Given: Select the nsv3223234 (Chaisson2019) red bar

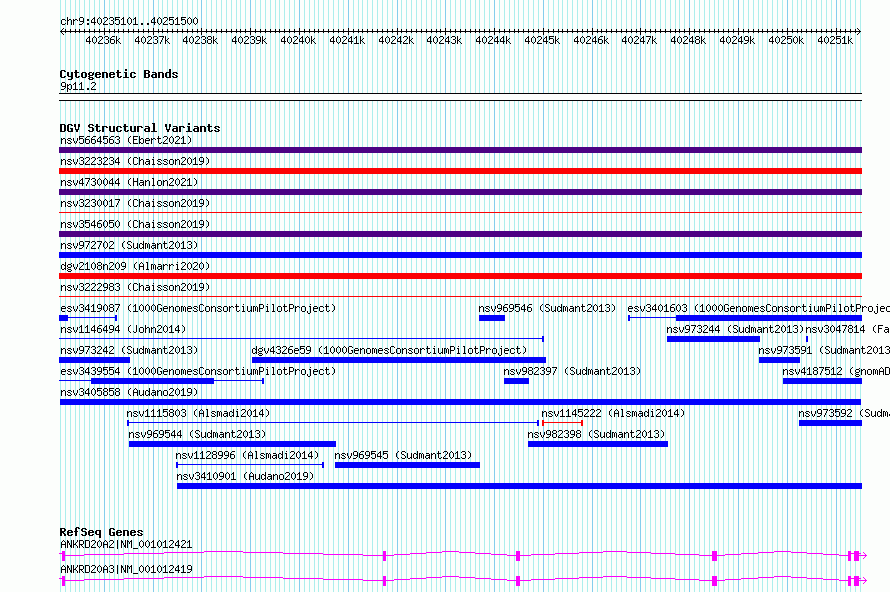Looking at the screenshot, I should click(x=460, y=171).
